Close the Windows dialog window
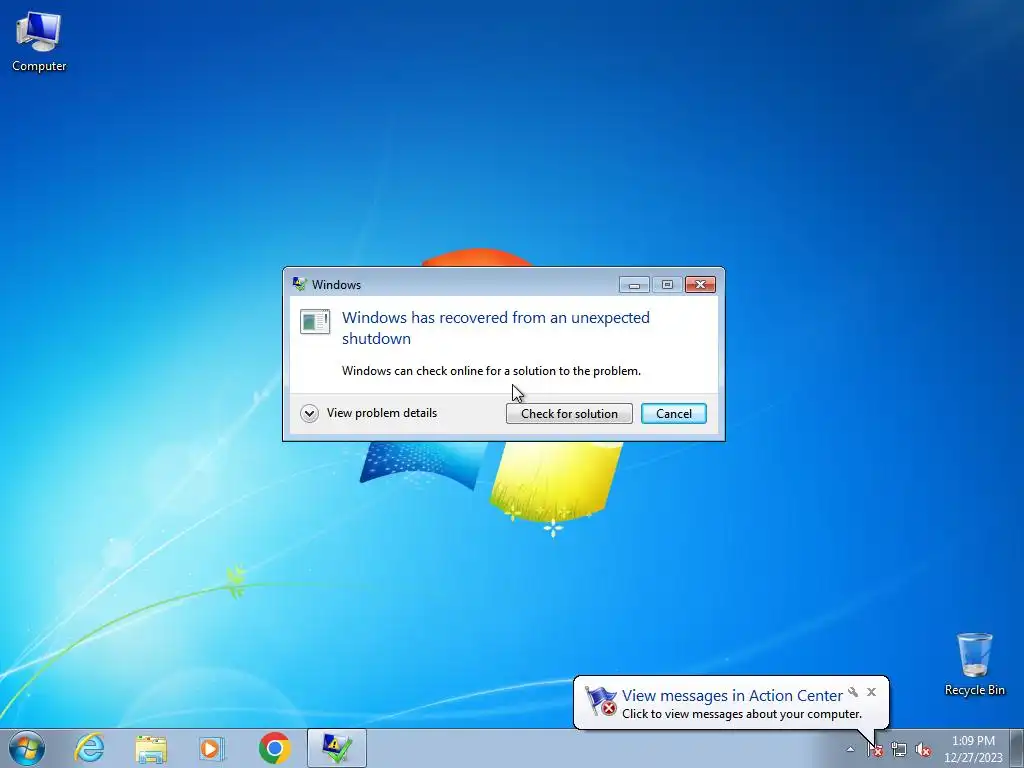The height and width of the screenshot is (768, 1024). [700, 284]
